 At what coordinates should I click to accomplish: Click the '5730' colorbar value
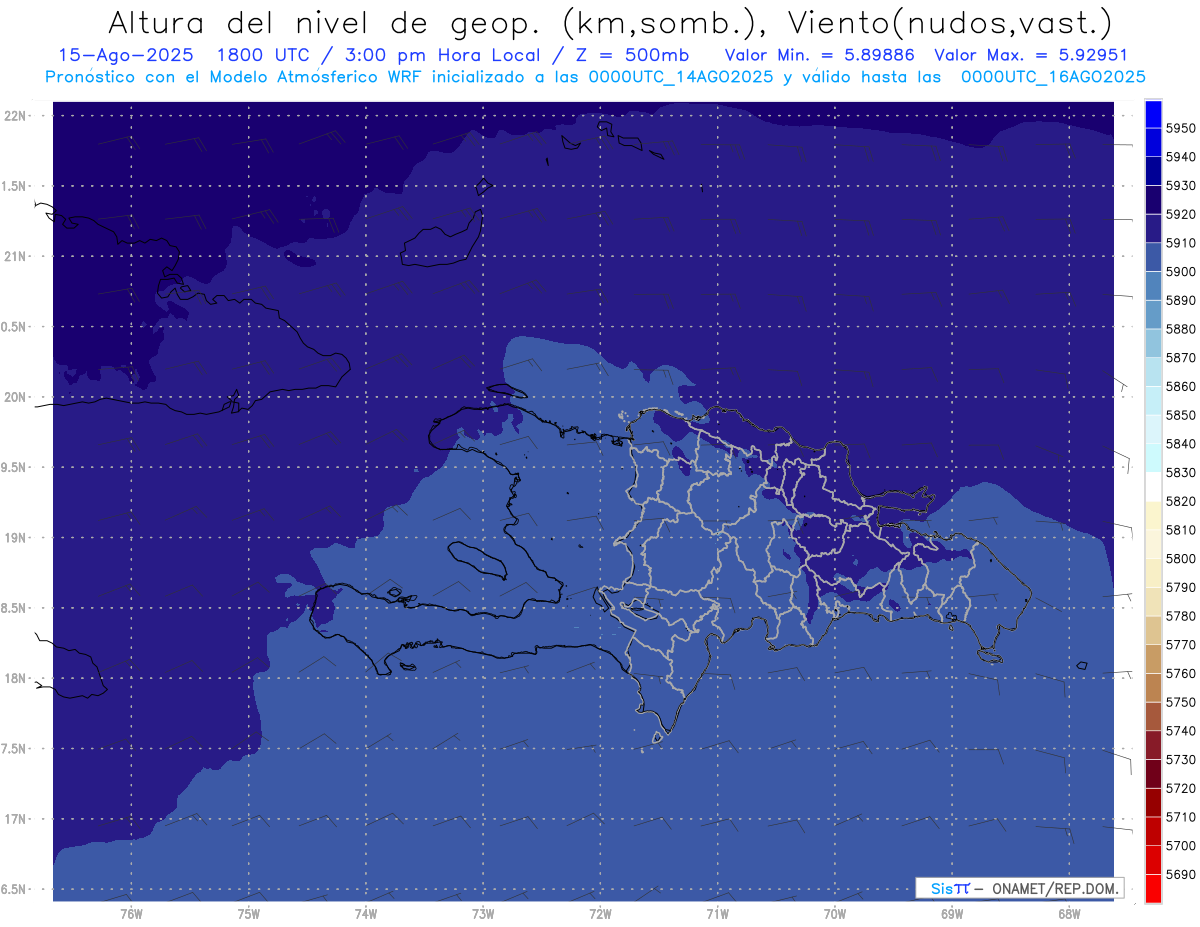tap(1181, 760)
